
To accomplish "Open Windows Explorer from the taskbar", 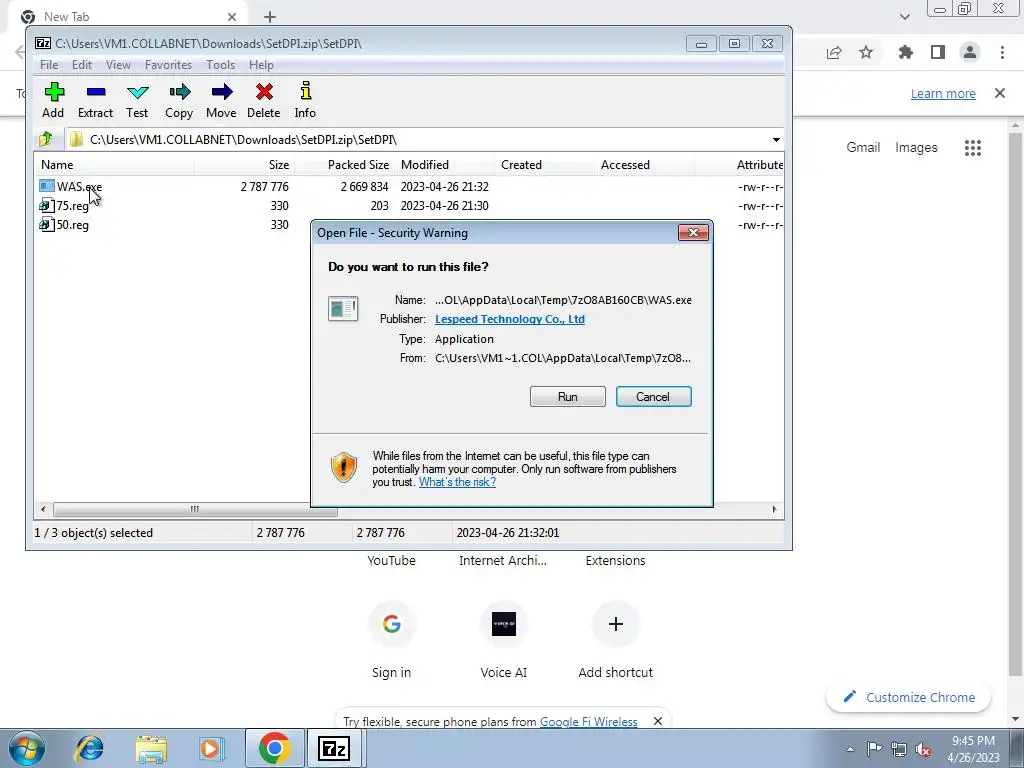I will point(151,748).
